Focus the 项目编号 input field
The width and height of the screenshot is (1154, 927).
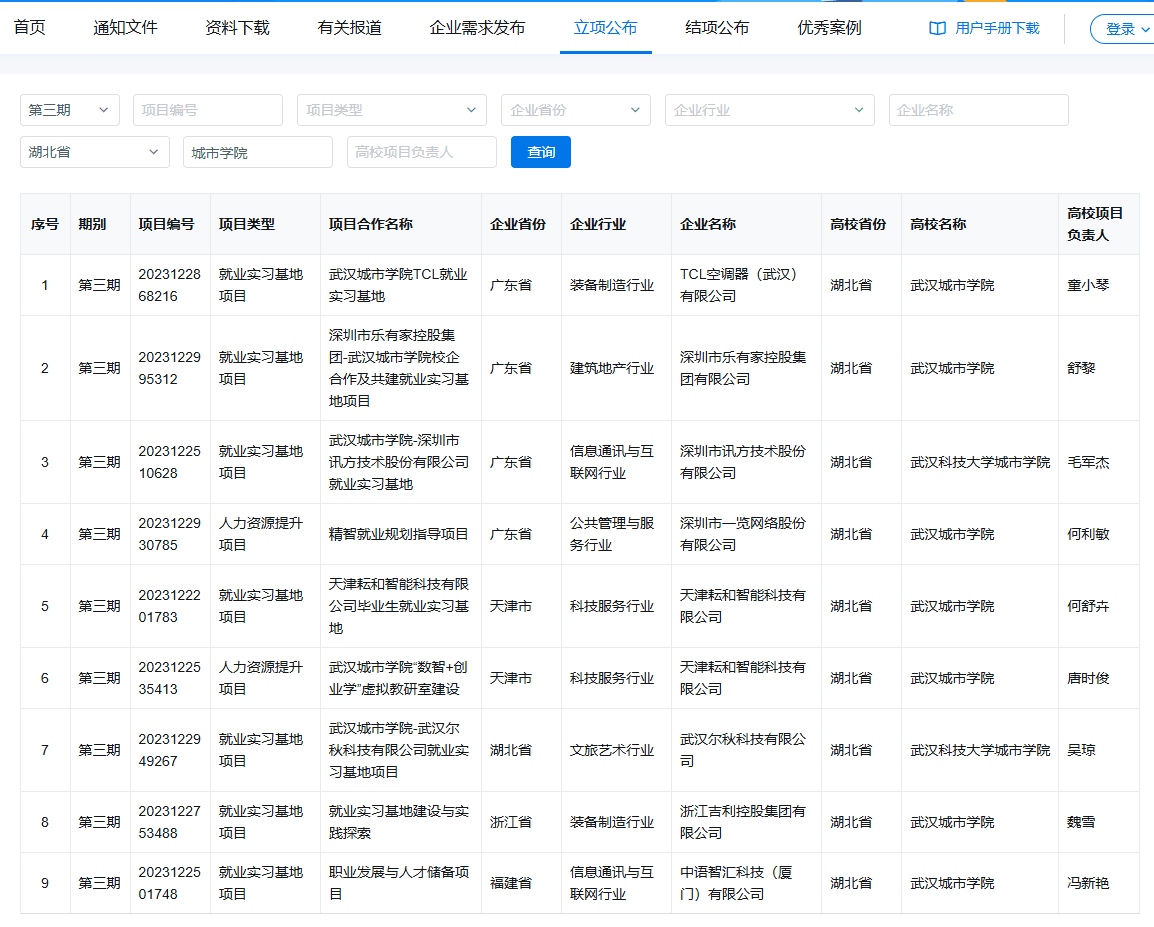[x=208, y=110]
